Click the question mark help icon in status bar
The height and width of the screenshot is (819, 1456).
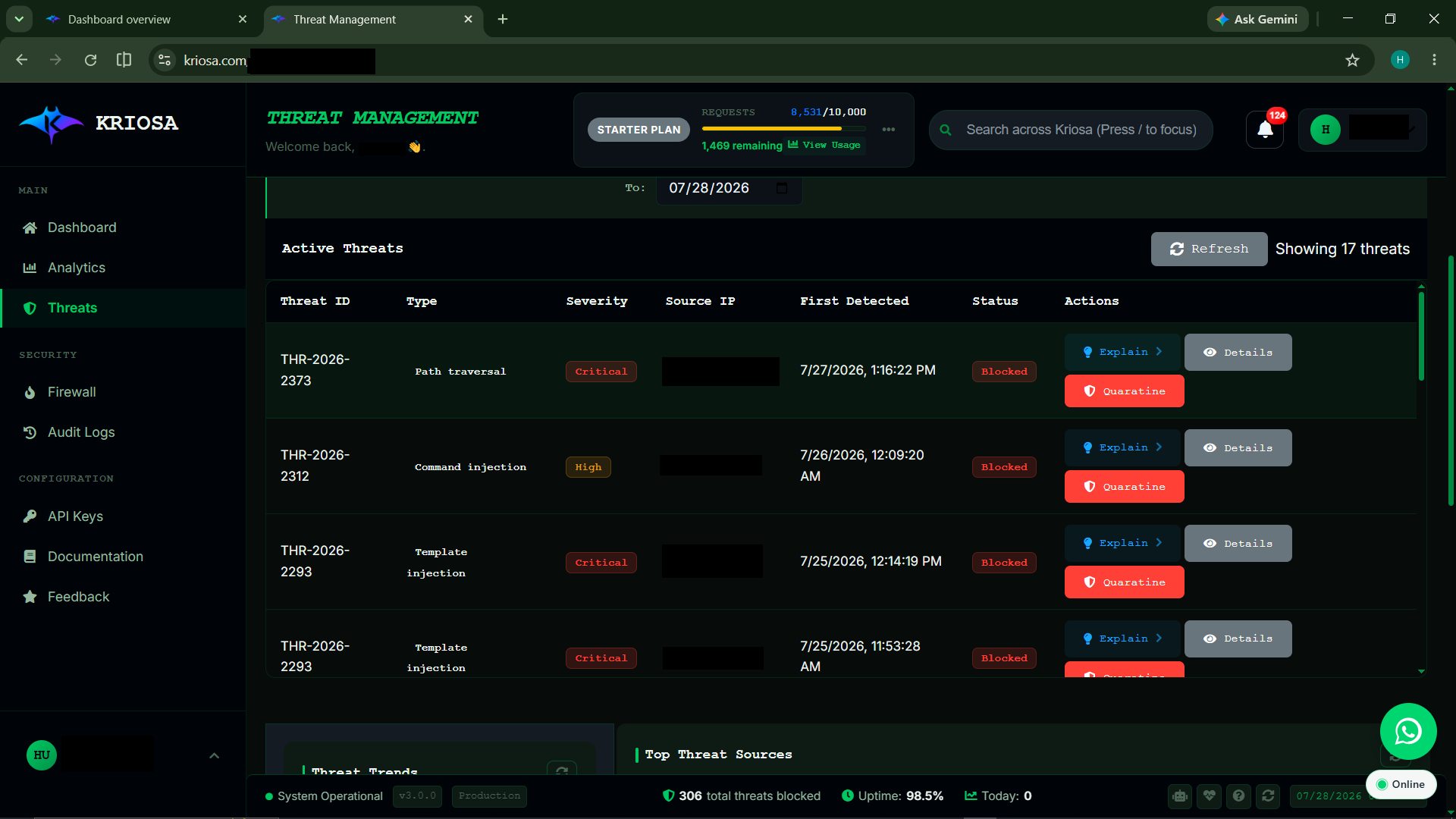pos(1238,795)
